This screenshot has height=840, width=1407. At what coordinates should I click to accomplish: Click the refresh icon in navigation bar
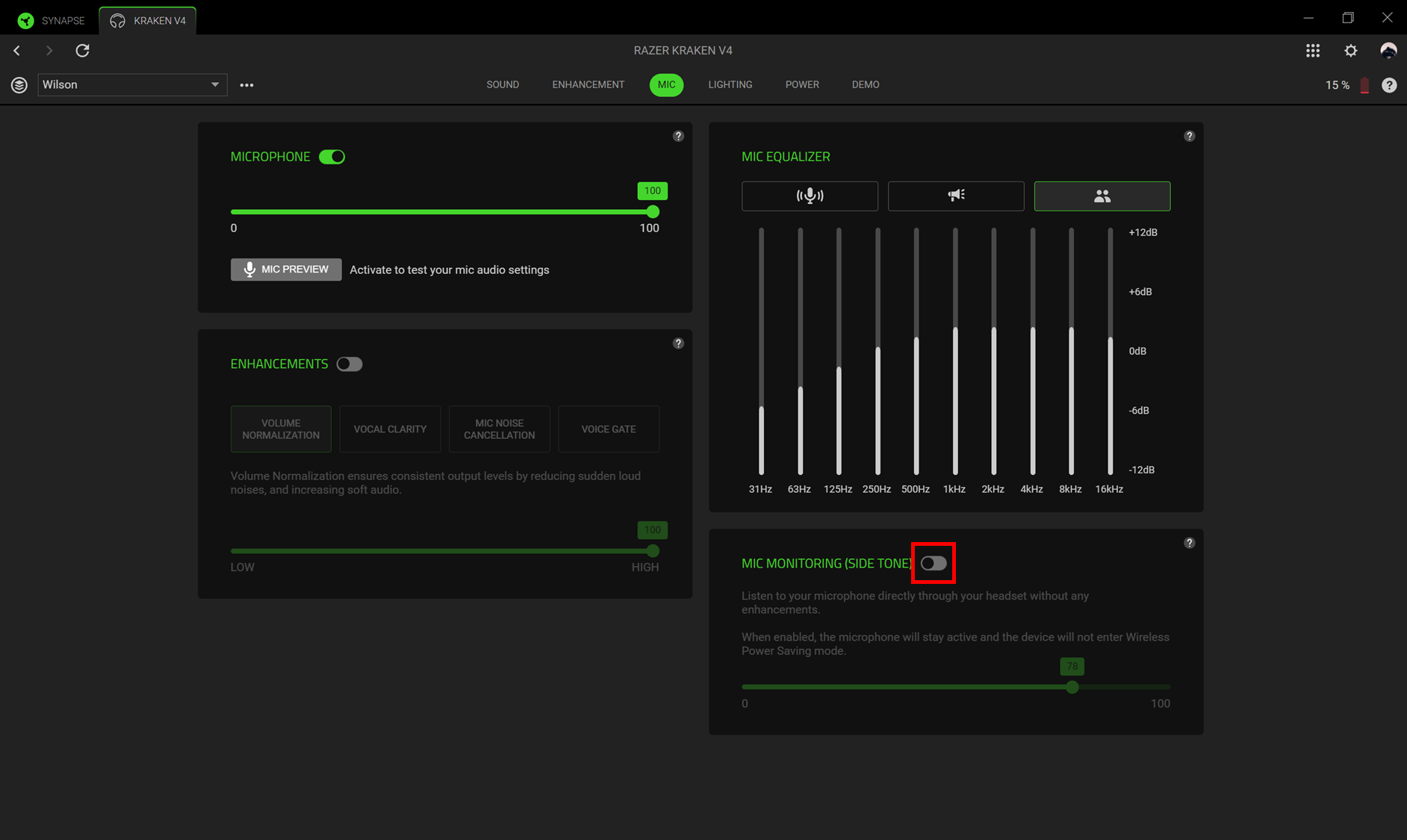click(x=82, y=50)
